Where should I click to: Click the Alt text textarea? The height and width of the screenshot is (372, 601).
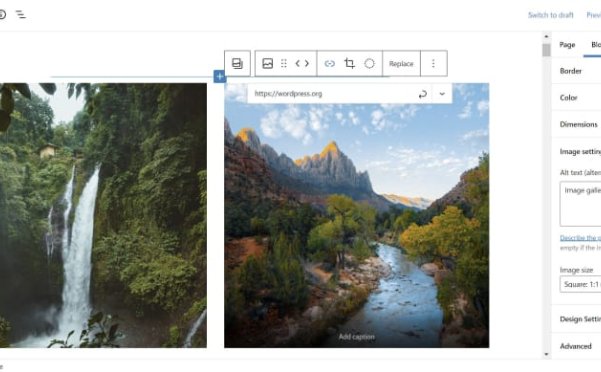580,204
